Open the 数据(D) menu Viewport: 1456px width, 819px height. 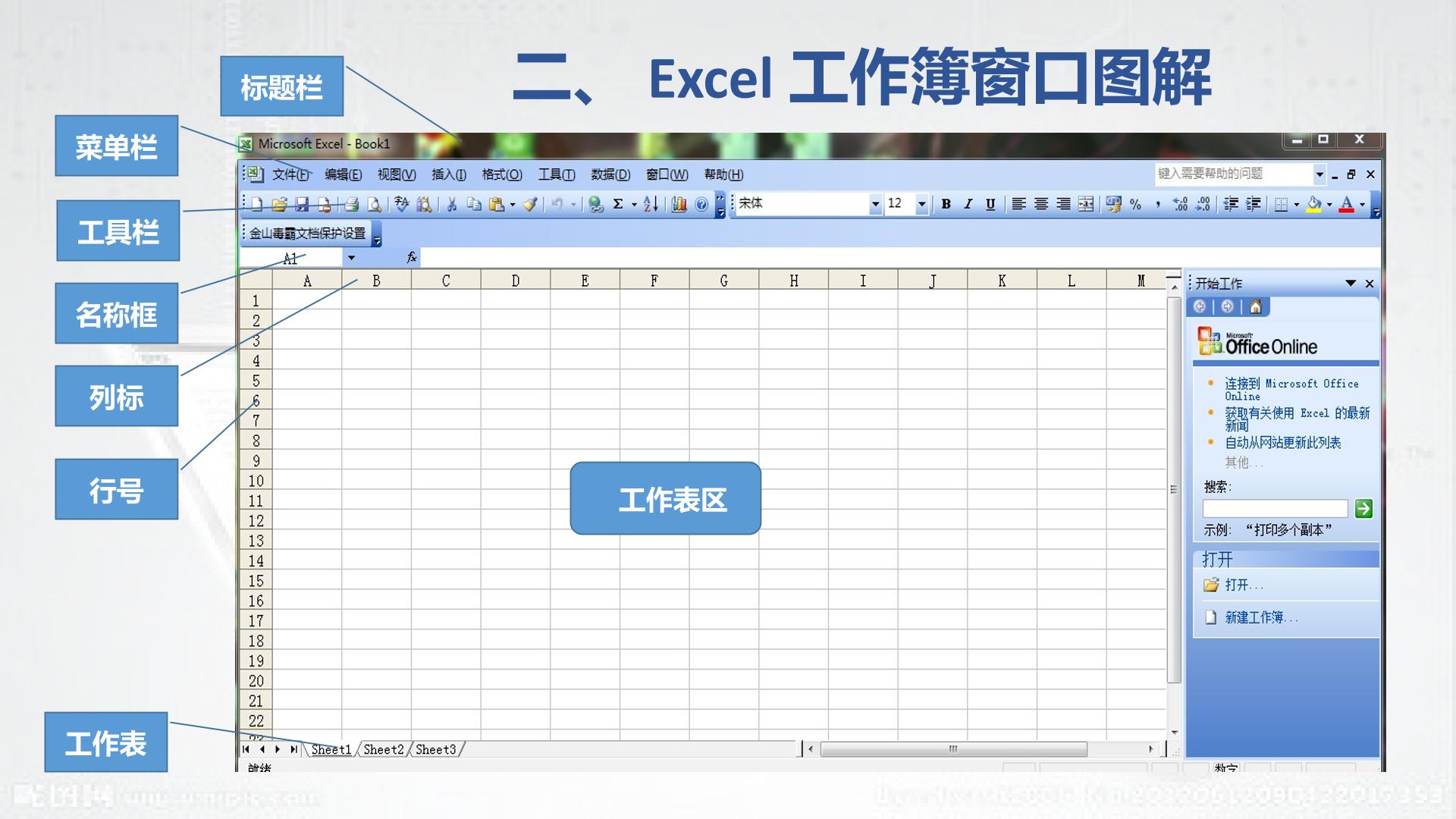(x=610, y=174)
